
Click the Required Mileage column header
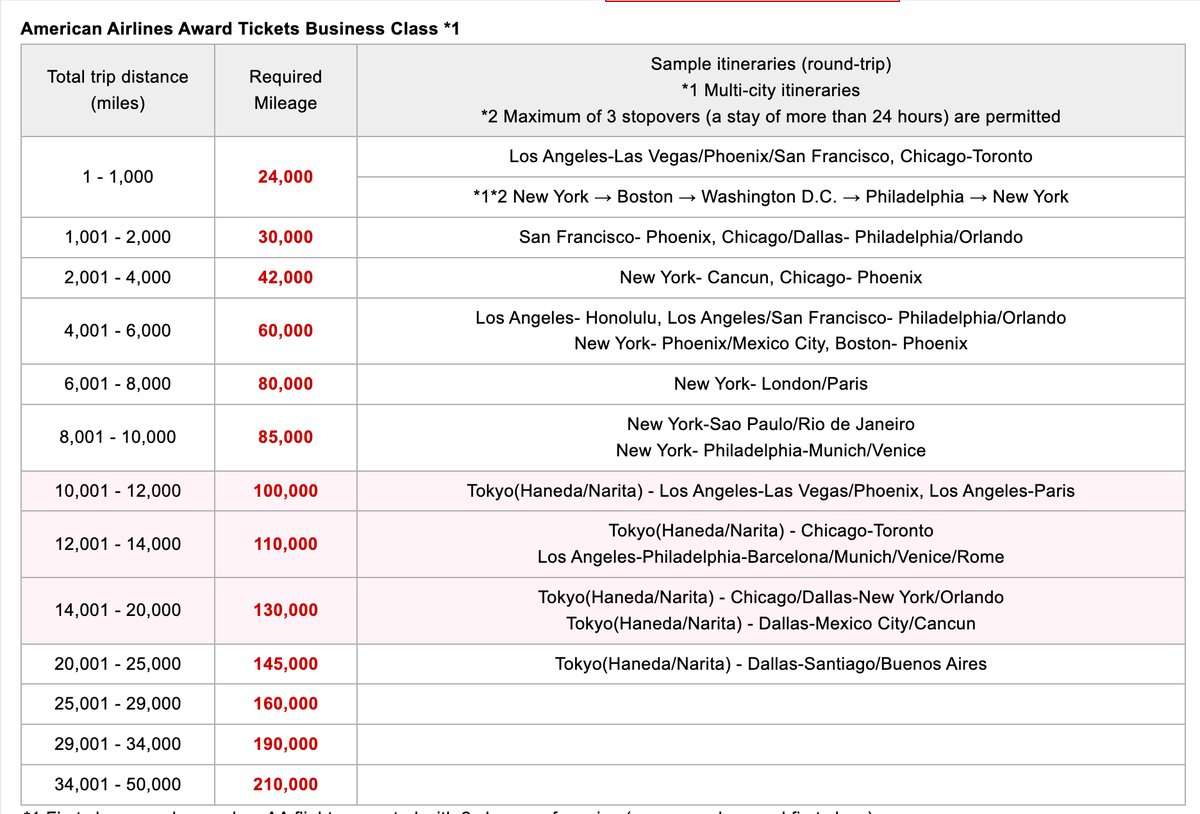point(285,90)
